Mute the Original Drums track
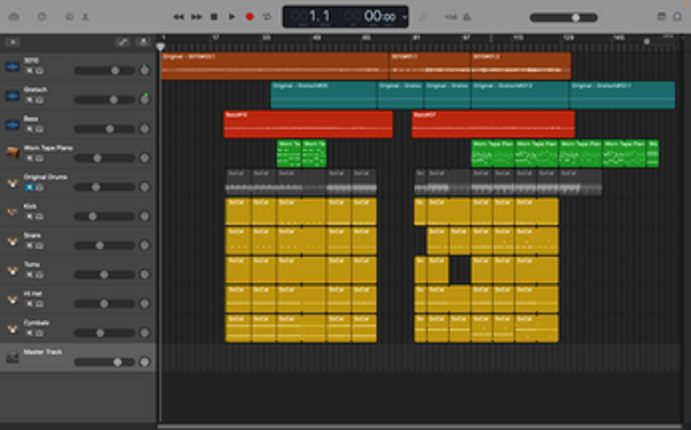 click(x=28, y=187)
